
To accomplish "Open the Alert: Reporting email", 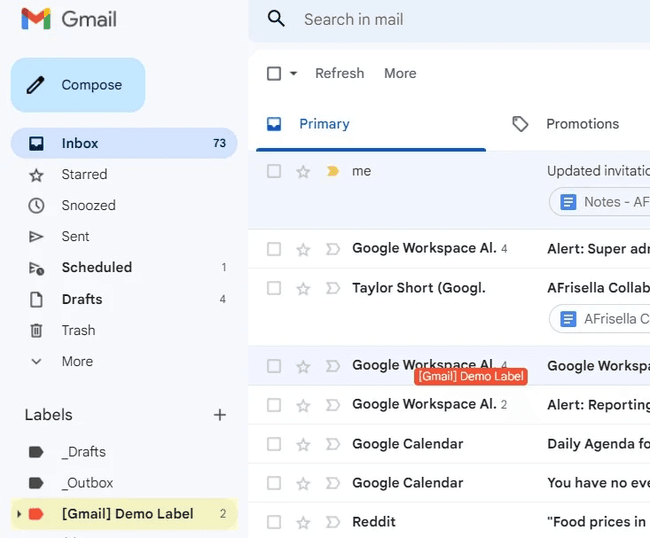I will tap(449, 405).
